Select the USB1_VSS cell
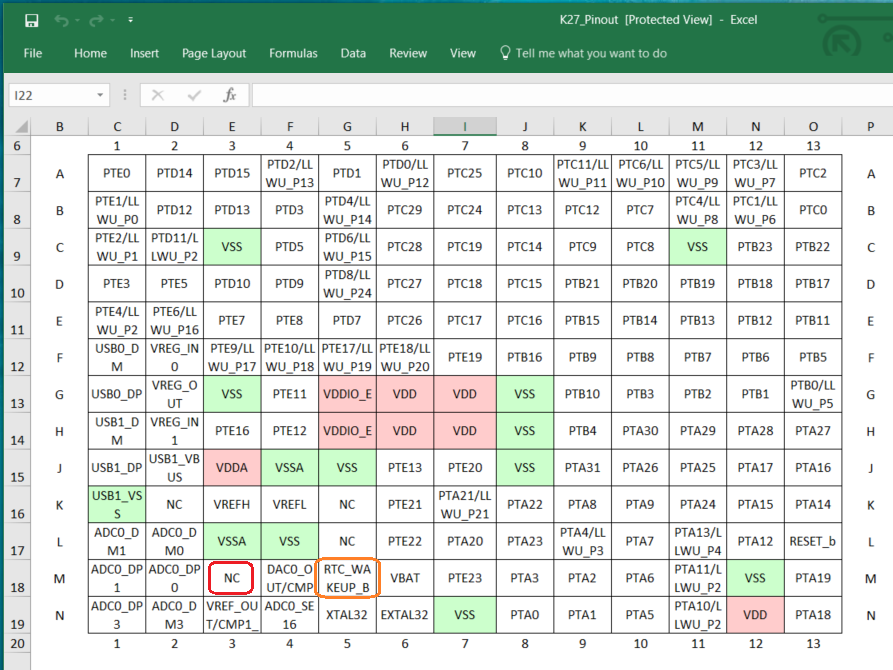 [117, 504]
